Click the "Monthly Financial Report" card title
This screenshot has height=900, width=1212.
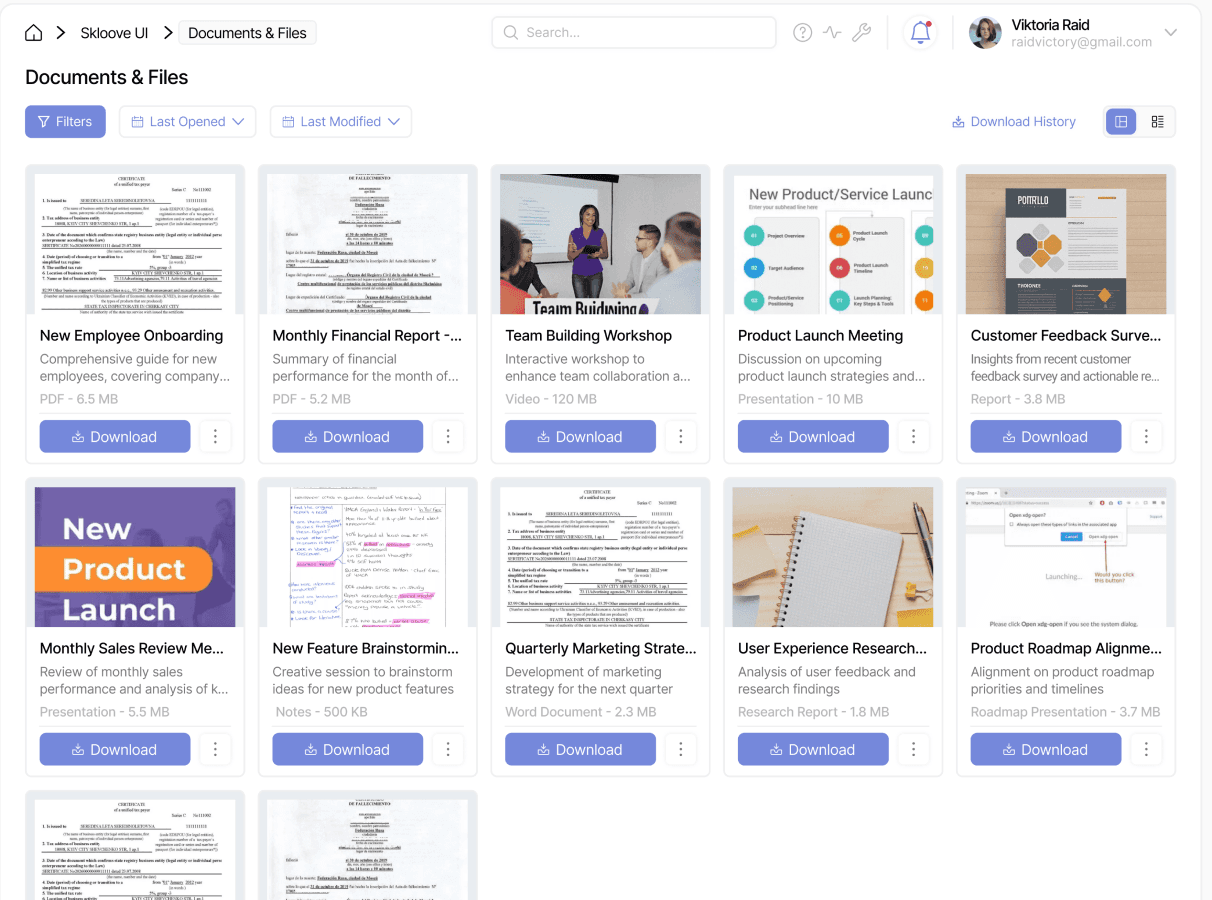click(367, 336)
